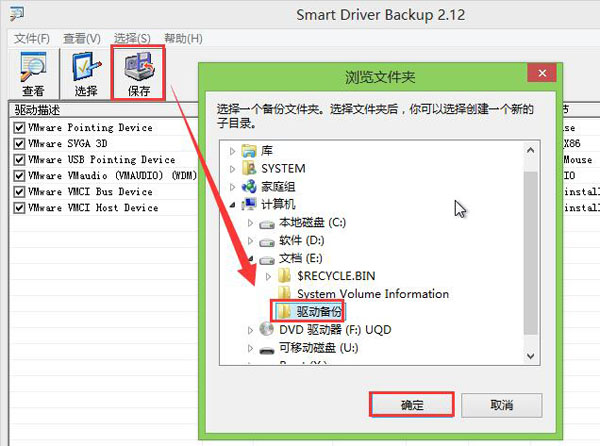
Task: Expand the DVD 驱动器 (F:) node
Action: pos(250,330)
